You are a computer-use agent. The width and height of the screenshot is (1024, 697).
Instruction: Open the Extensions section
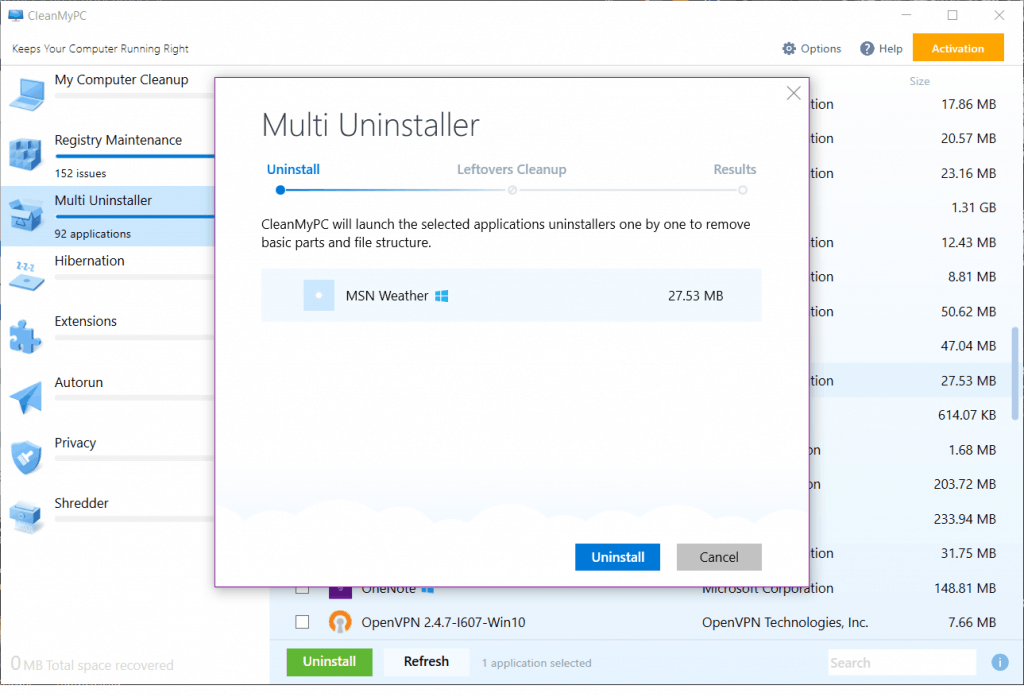86,321
